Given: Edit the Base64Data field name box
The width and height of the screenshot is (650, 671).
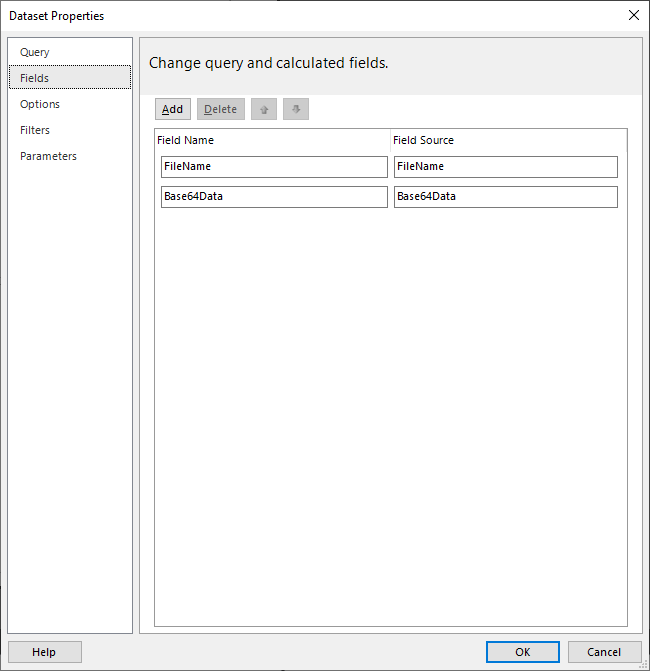Looking at the screenshot, I should coord(274,197).
